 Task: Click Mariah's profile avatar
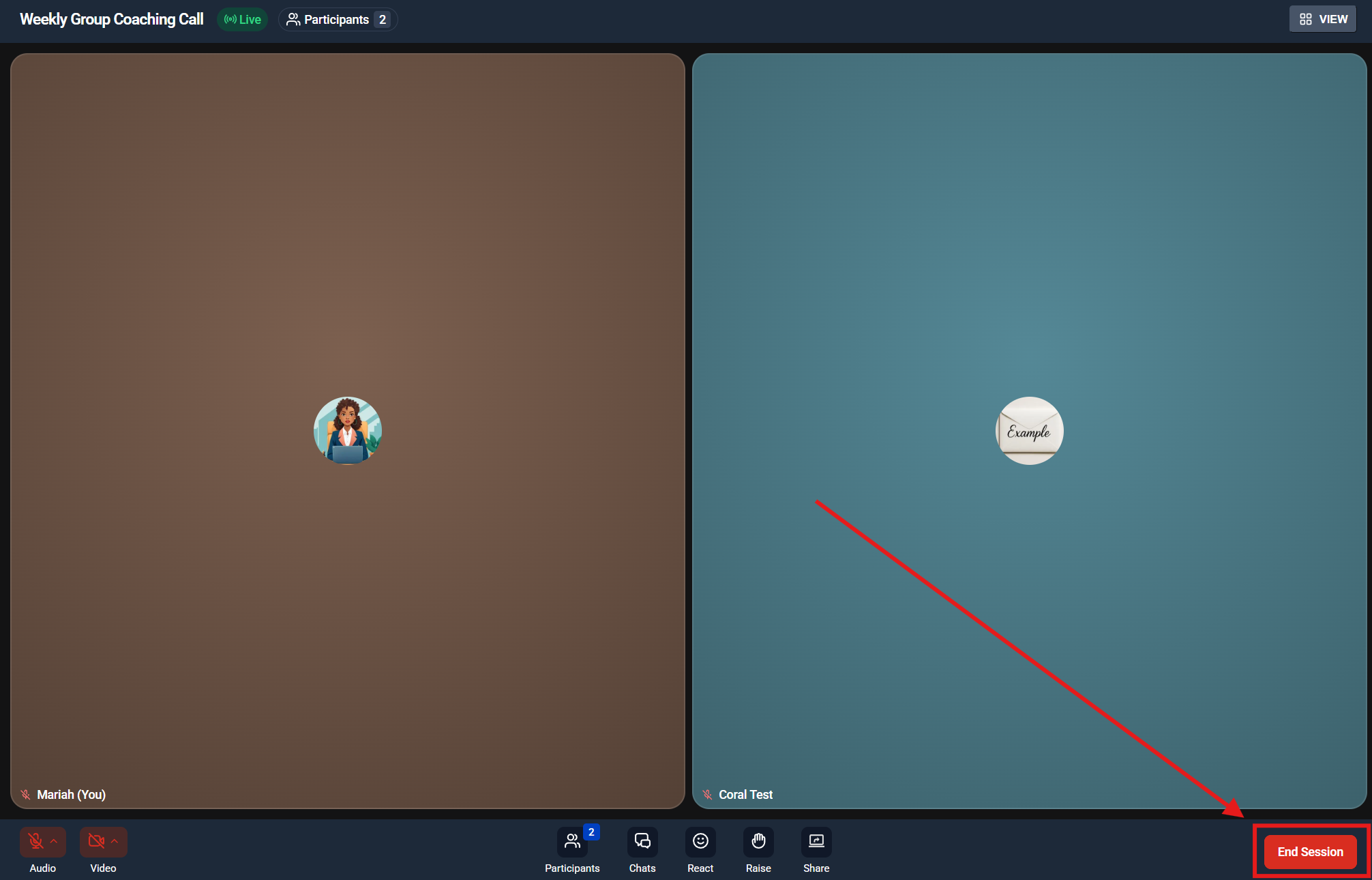pyautogui.click(x=348, y=431)
